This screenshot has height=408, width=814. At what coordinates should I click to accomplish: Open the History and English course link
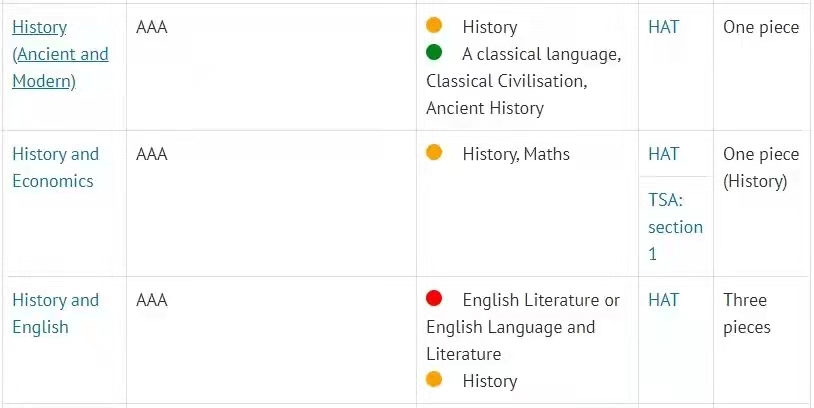(56, 314)
